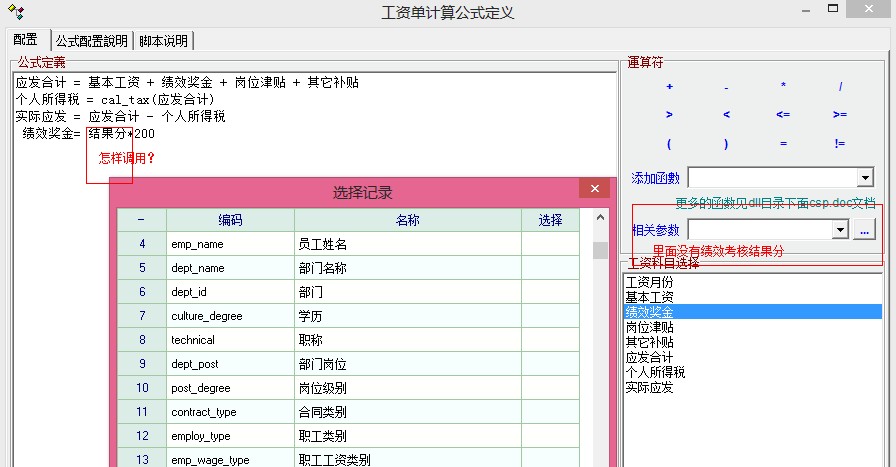
Task: Expand the 添加函數 dropdown
Action: pos(865,178)
